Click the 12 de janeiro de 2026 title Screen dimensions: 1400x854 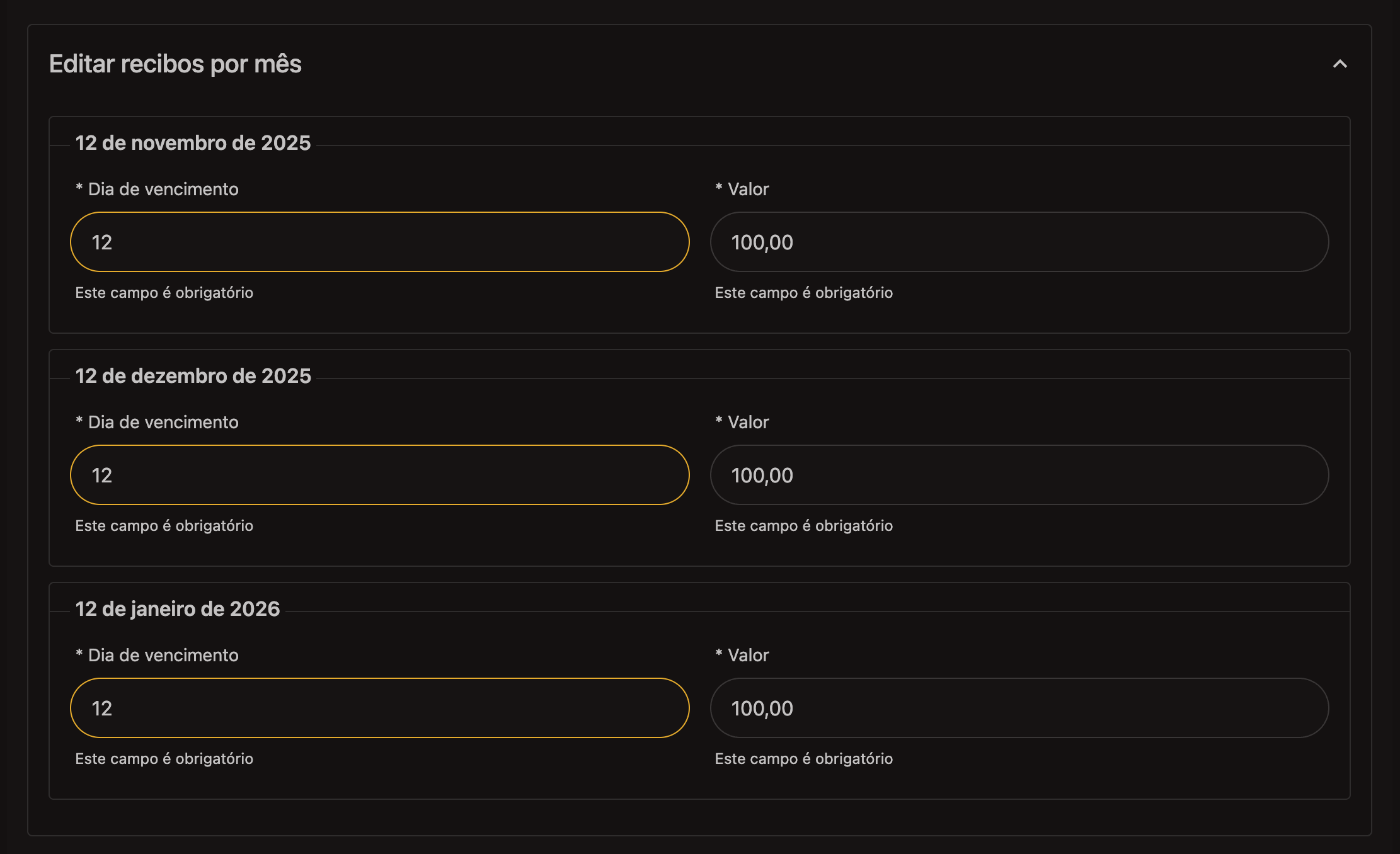tap(177, 609)
